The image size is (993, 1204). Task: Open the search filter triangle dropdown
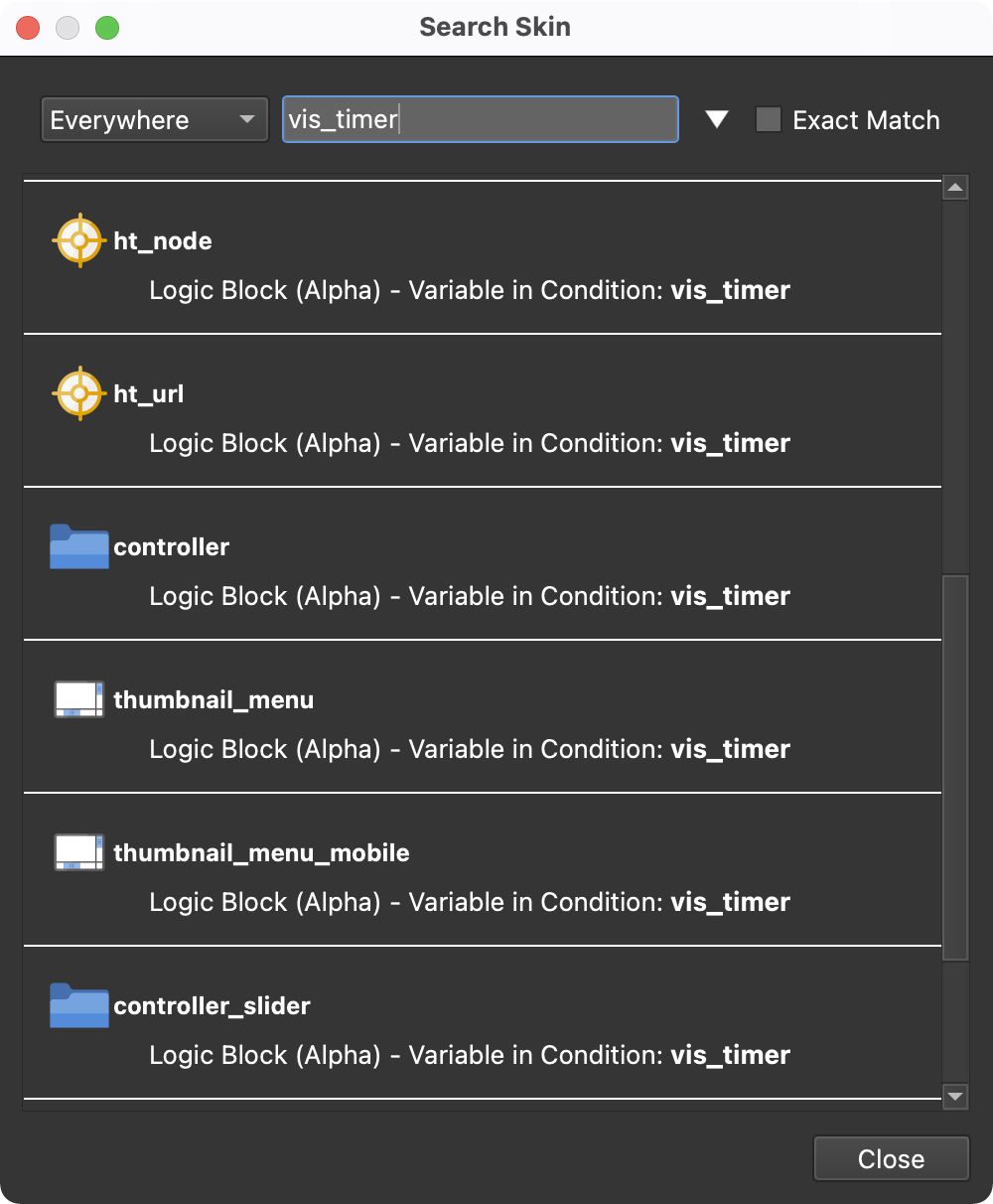pos(716,118)
